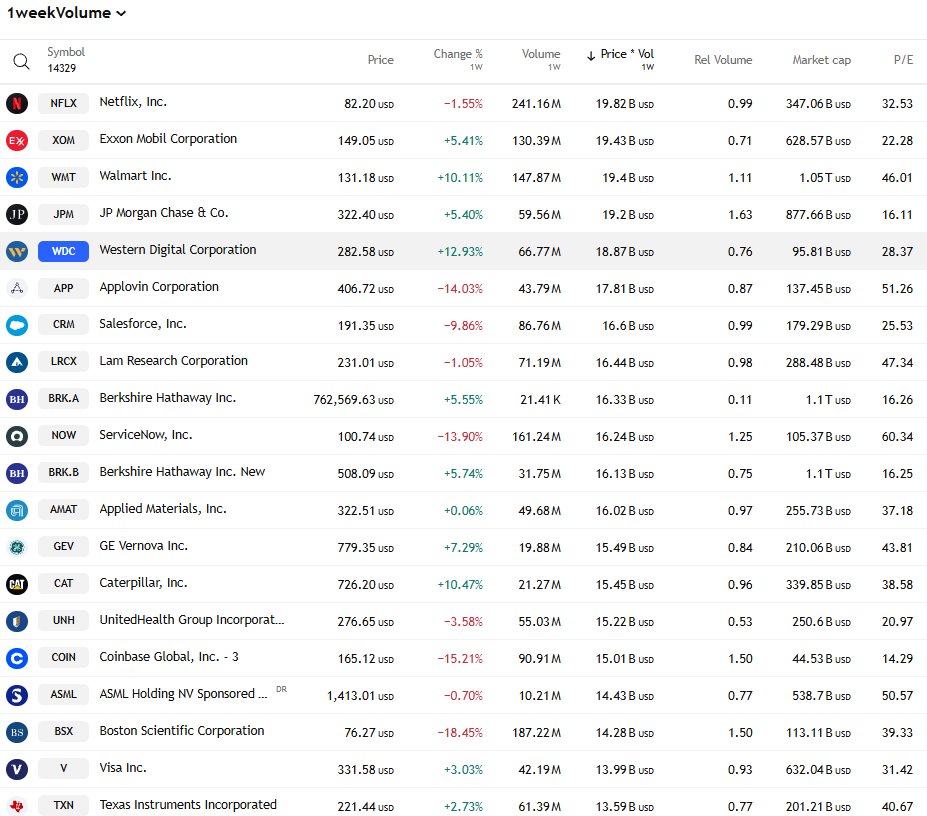This screenshot has height=816, width=927.
Task: Select the TXN ticker badge
Action: (x=63, y=805)
